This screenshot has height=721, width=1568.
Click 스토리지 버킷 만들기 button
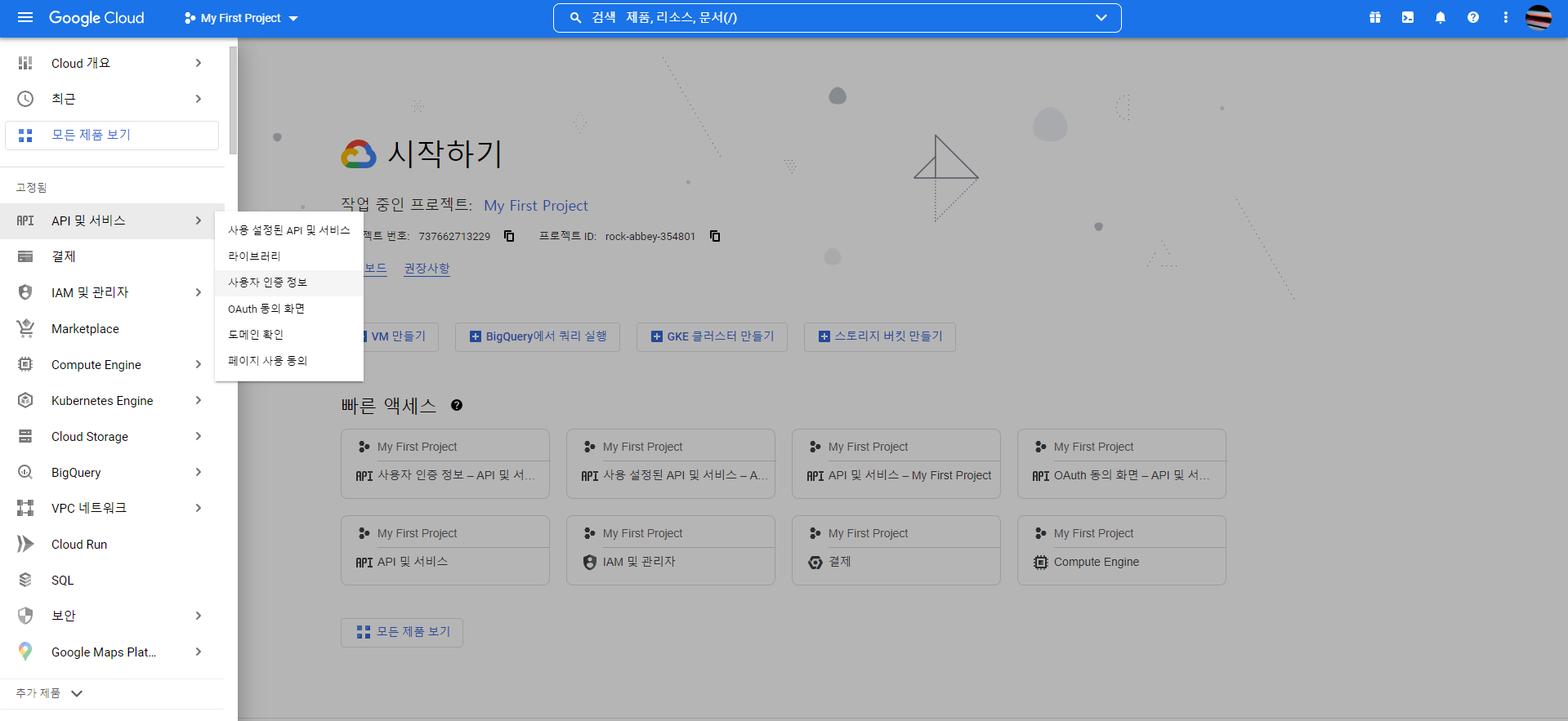(880, 336)
